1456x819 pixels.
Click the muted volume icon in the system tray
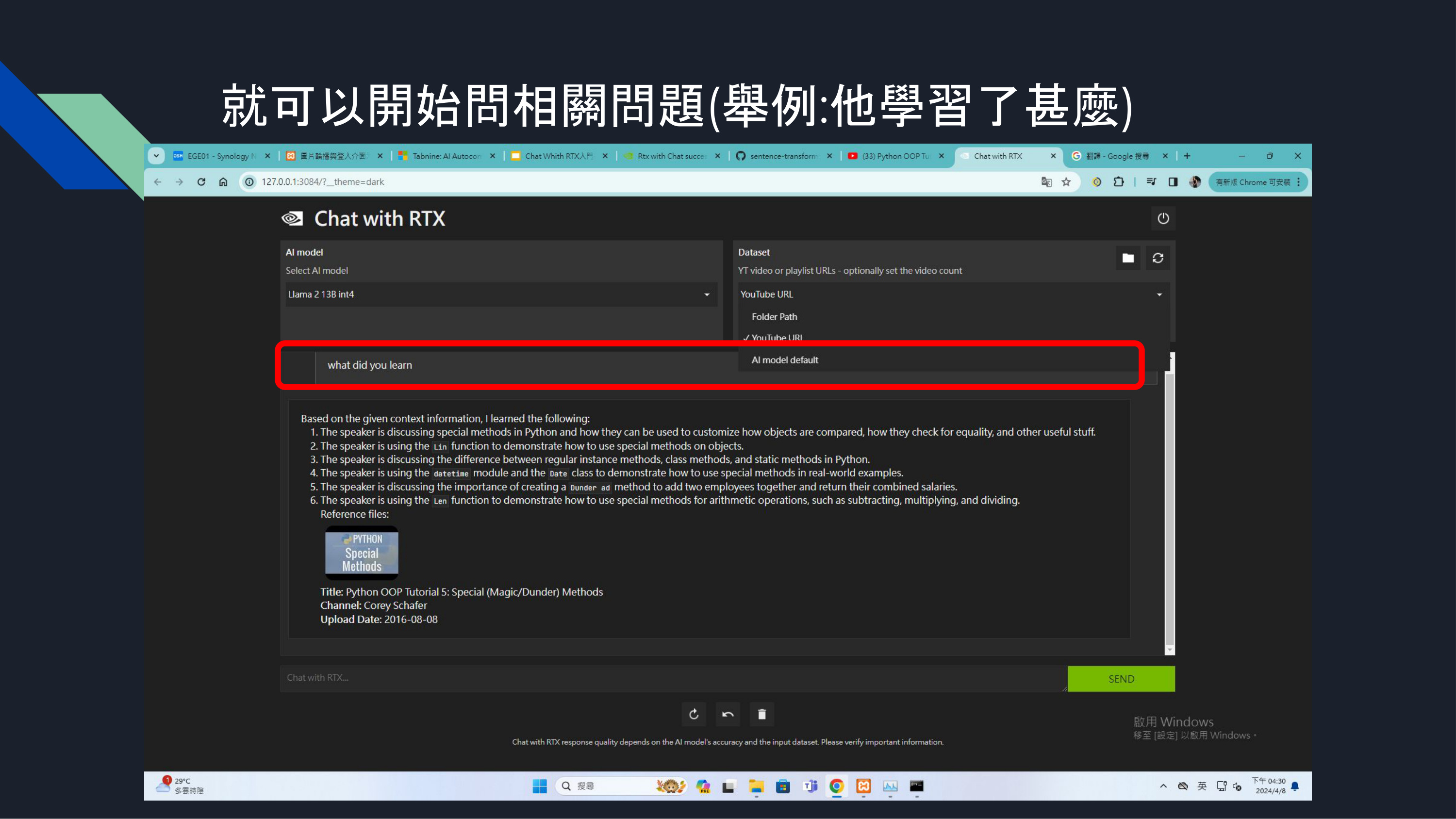pos(1238,786)
